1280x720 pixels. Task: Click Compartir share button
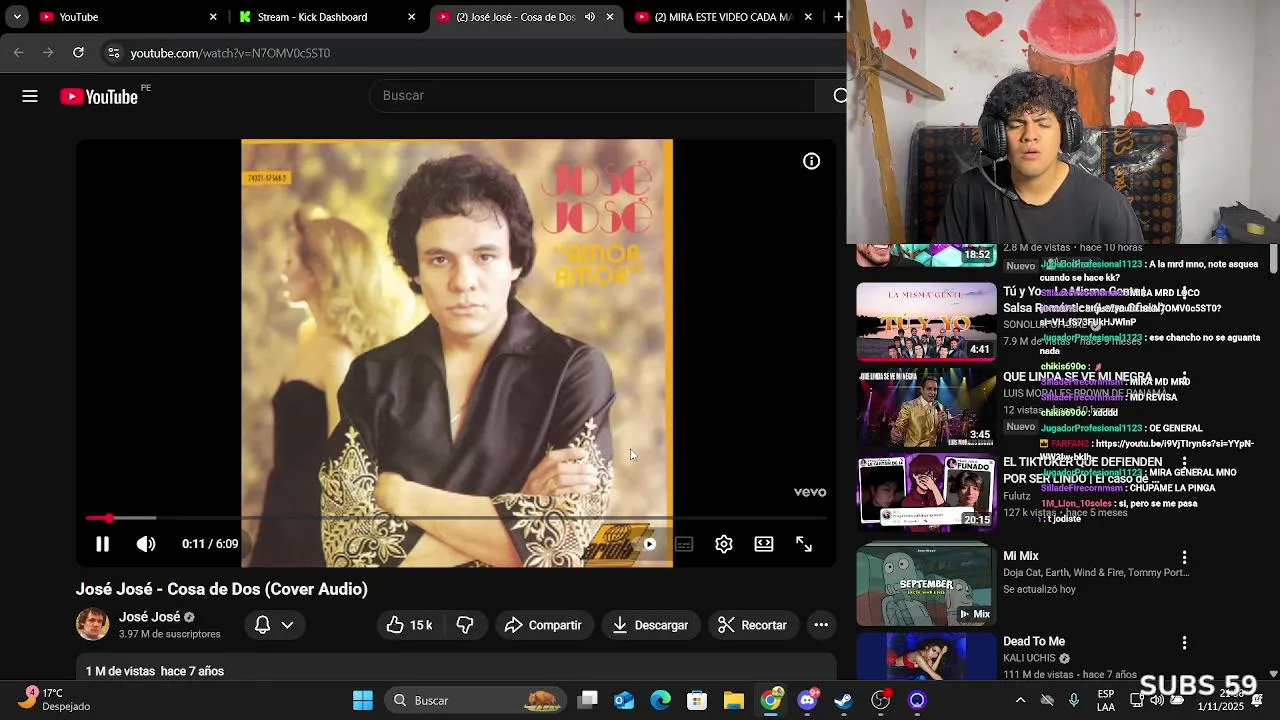543,625
